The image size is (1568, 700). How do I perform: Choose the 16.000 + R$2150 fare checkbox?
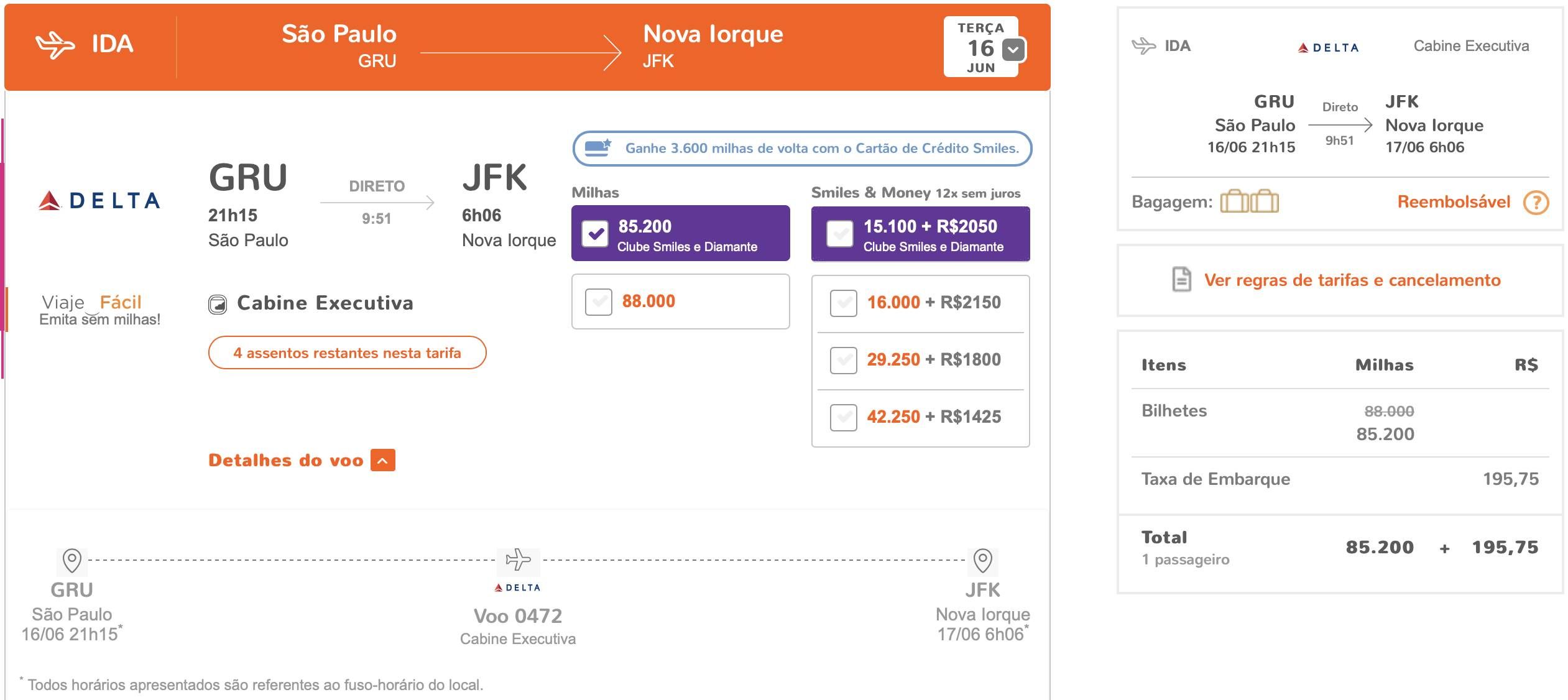(843, 303)
